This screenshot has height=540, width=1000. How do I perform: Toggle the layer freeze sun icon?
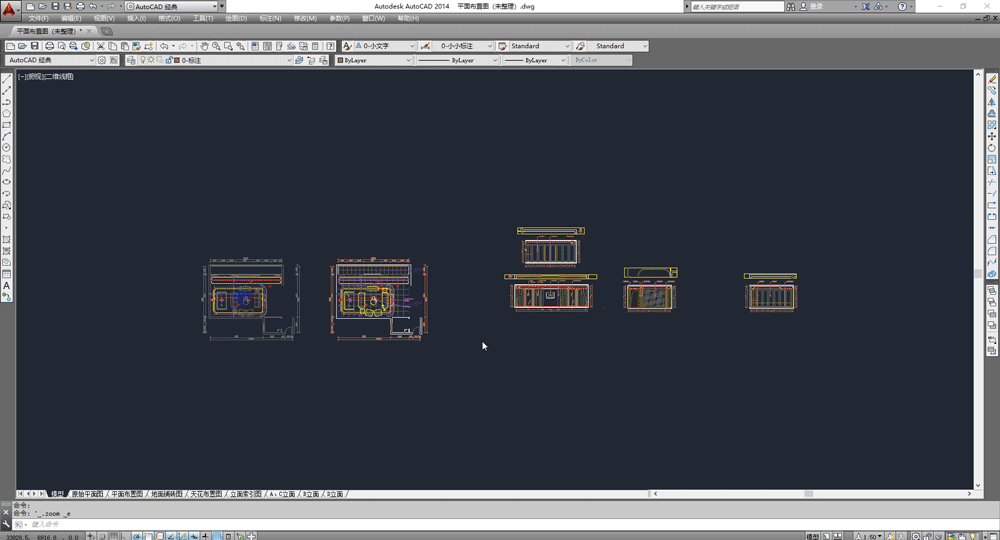click(x=150, y=60)
